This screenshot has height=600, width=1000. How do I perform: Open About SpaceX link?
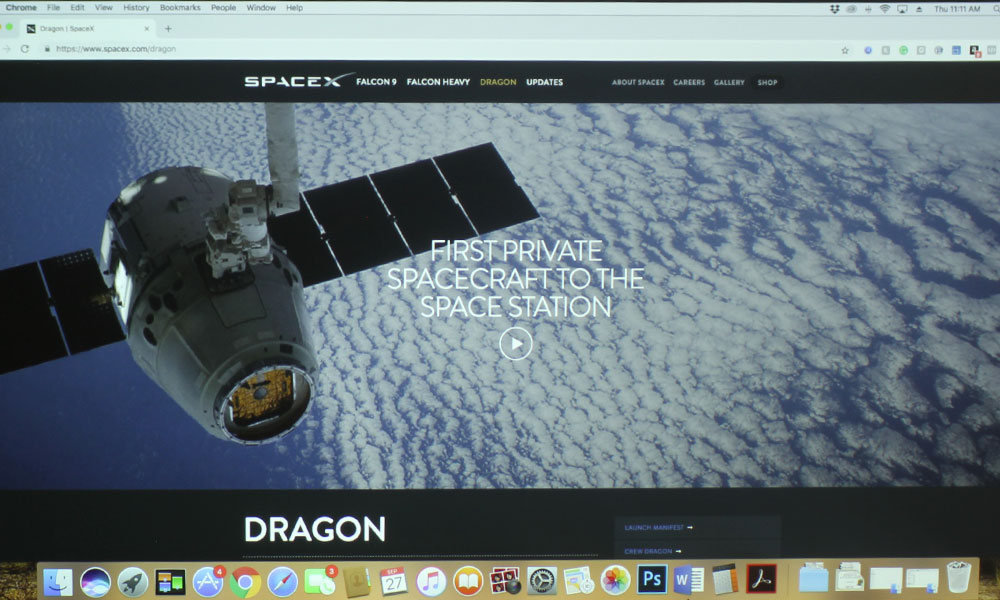tap(638, 82)
